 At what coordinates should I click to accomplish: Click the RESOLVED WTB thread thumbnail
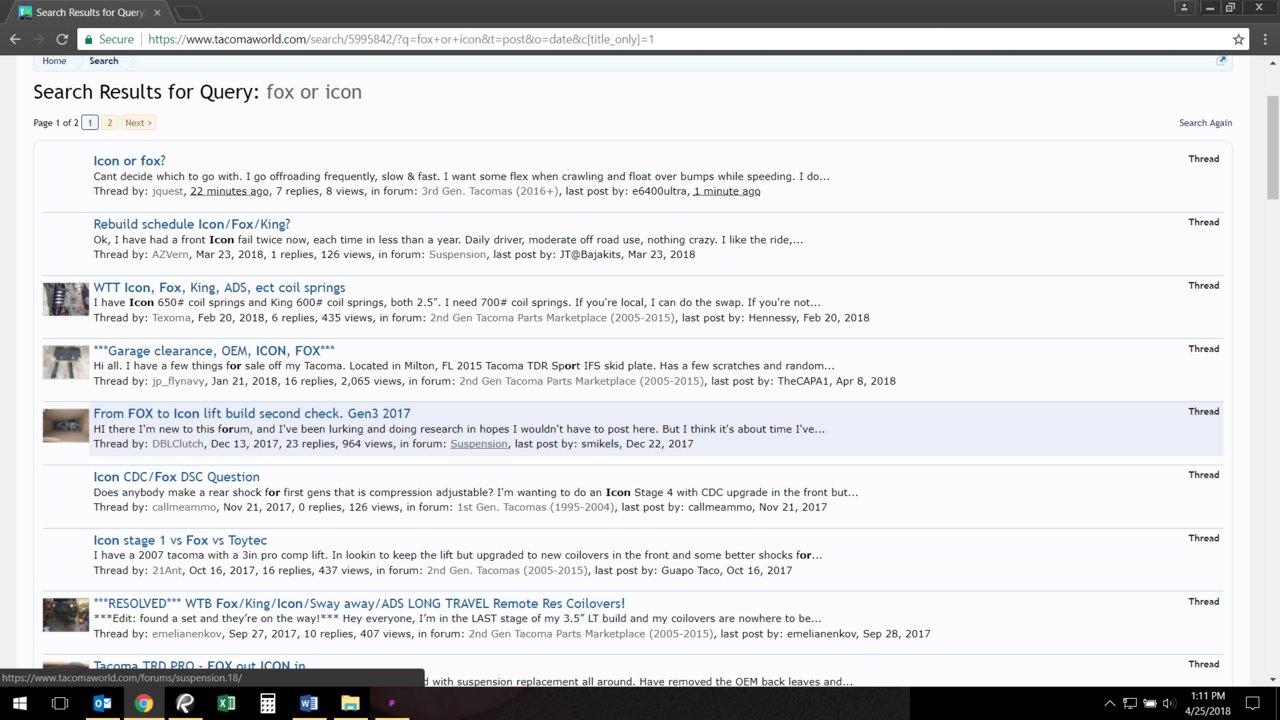(66, 615)
